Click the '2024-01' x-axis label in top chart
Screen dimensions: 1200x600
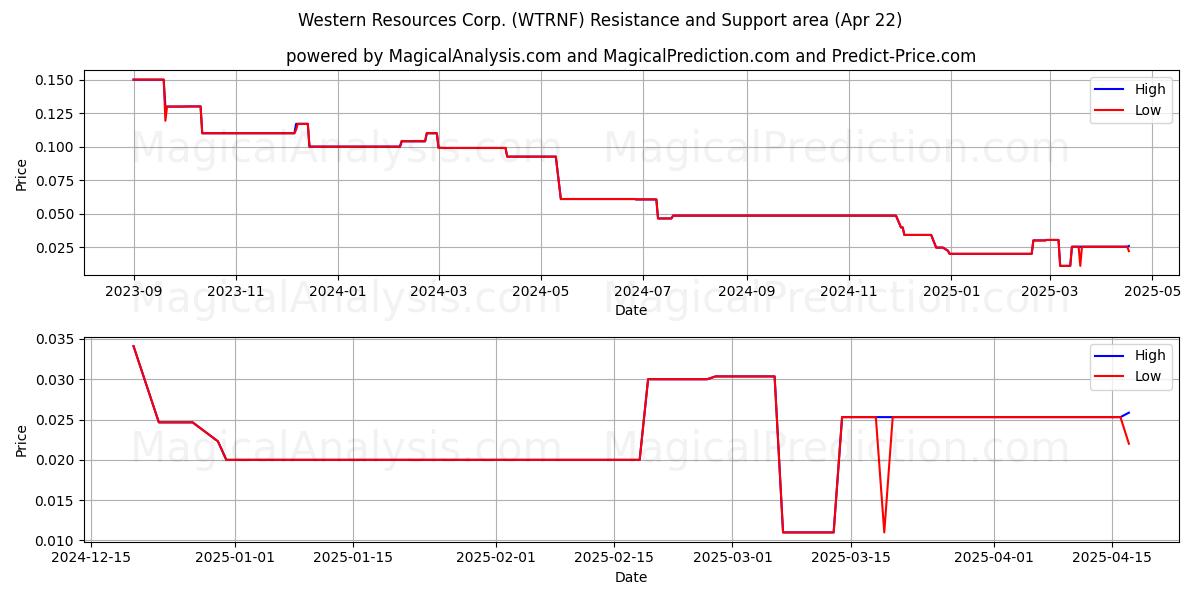tap(338, 290)
